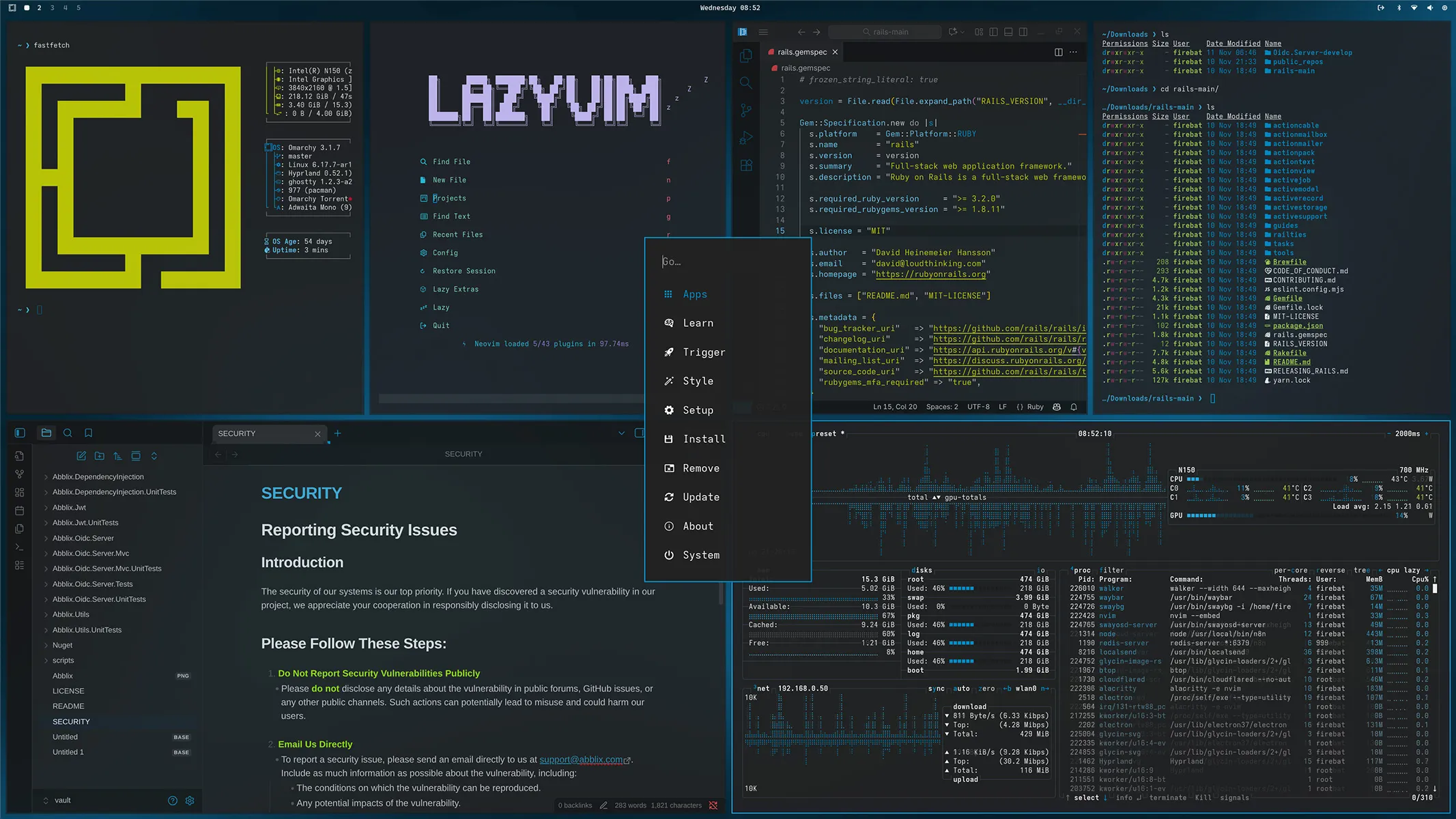Click Obsidian vault settings gear icon
Screen dimensions: 1456x819
tap(190, 801)
